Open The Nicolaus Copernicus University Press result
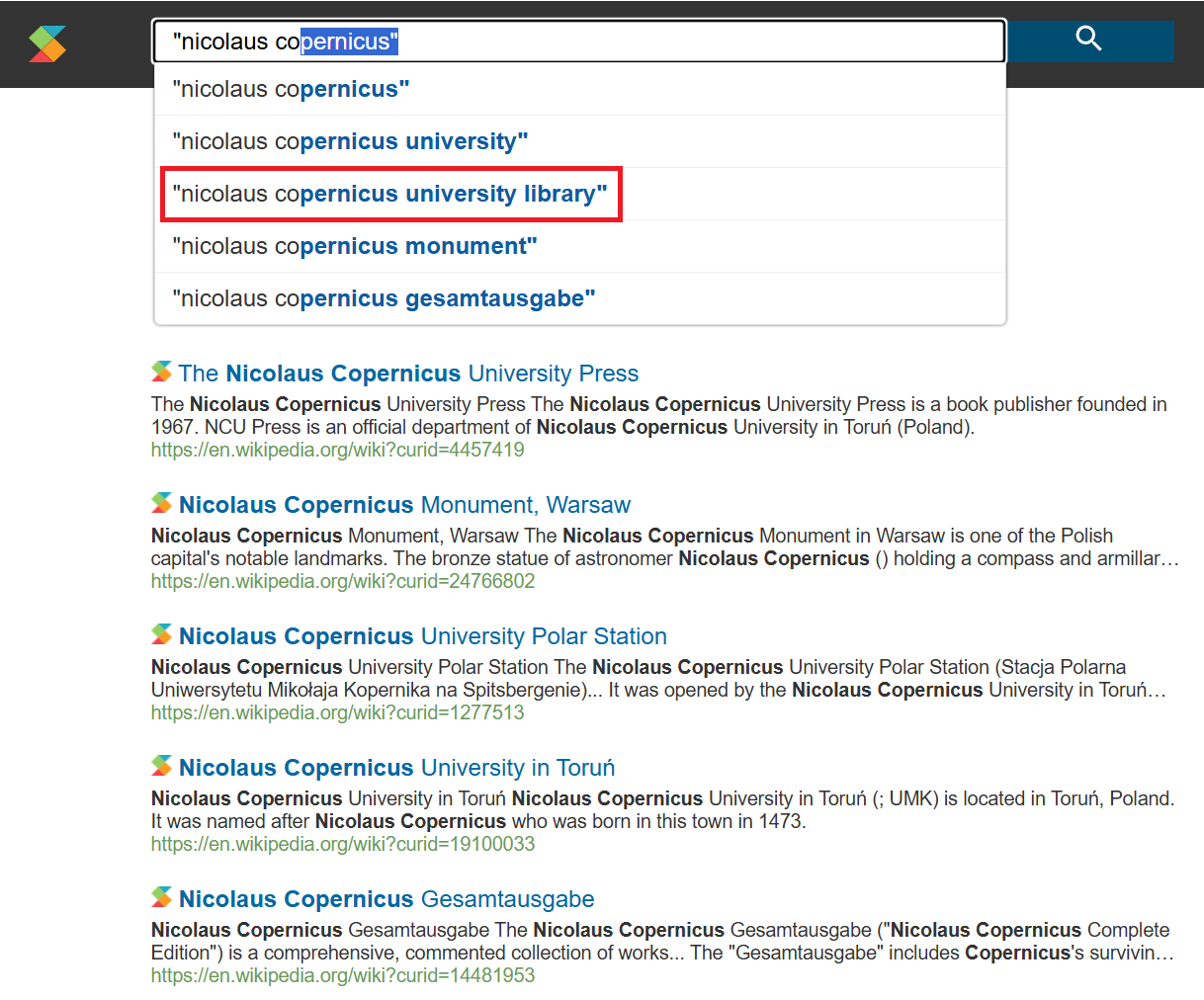The image size is (1204, 1000). pyautogui.click(x=408, y=374)
